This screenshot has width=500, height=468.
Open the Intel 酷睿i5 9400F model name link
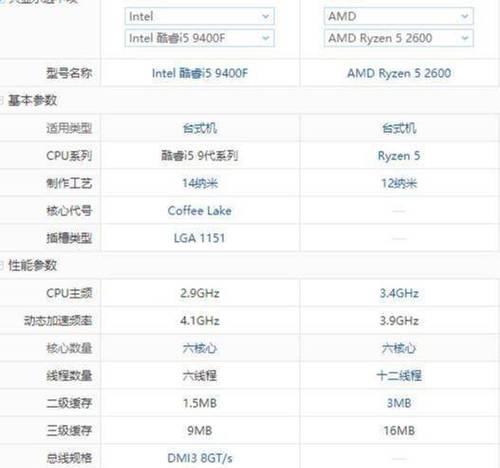200,73
